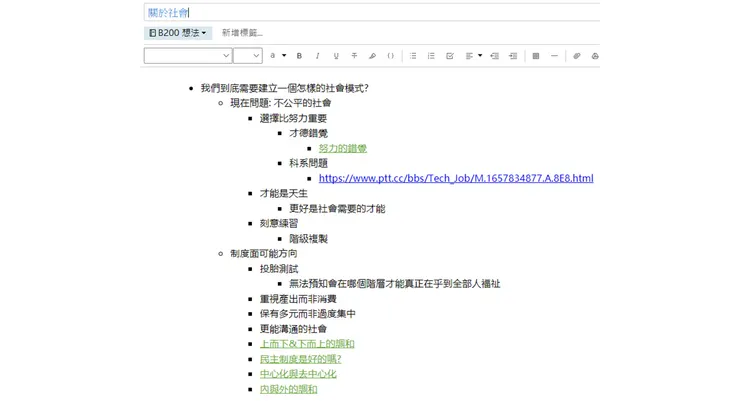The height and width of the screenshot is (401, 740).
Task: Click the bullet text 科系問題
Action: (308, 163)
